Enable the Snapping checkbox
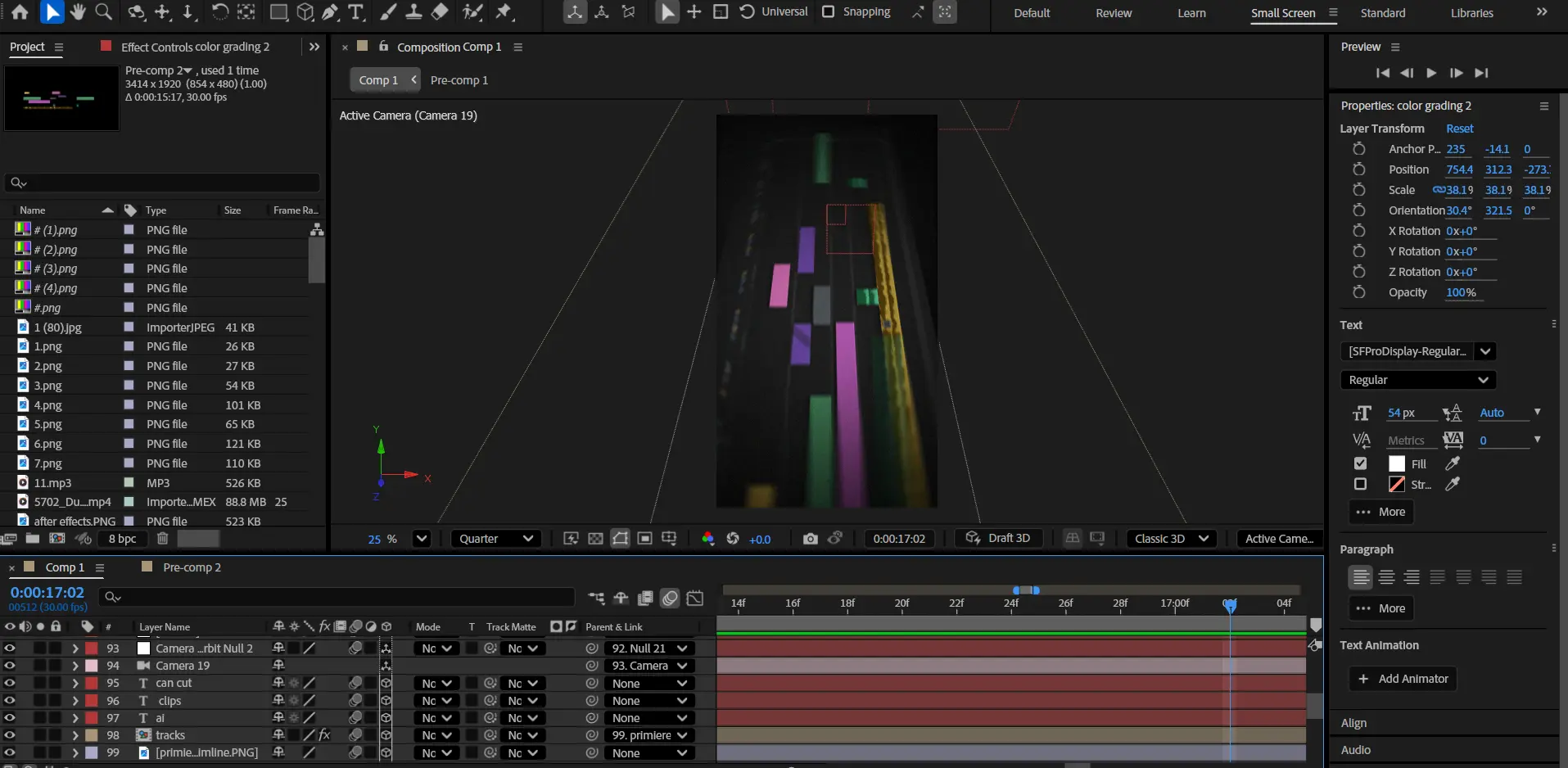1568x768 pixels. [x=828, y=12]
